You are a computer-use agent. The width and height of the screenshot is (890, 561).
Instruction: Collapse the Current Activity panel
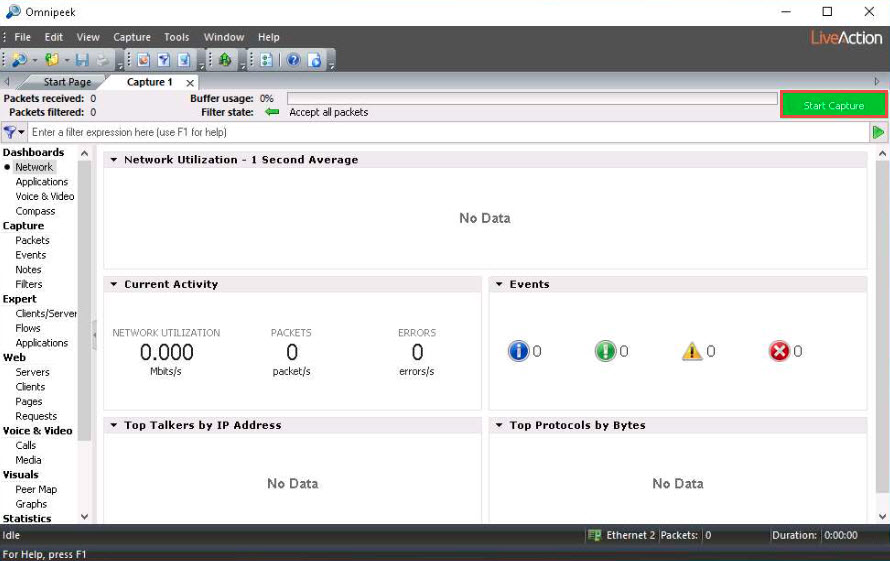pos(114,284)
